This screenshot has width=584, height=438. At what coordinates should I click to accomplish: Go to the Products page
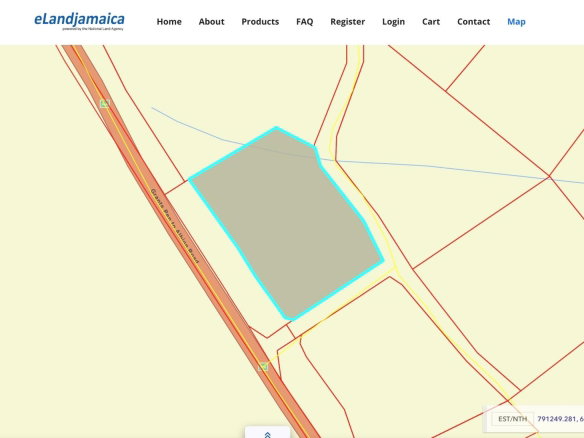click(260, 22)
